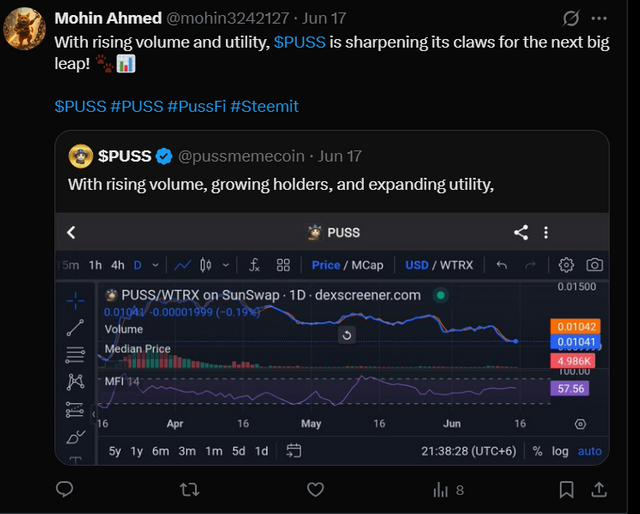640x514 pixels.
Task: Open the three-dot menu in chart header
Action: click(546, 232)
